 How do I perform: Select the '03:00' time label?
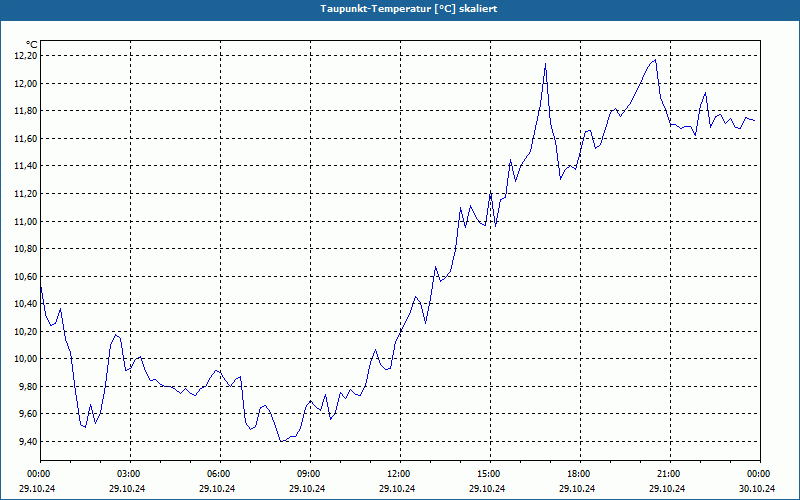click(127, 474)
